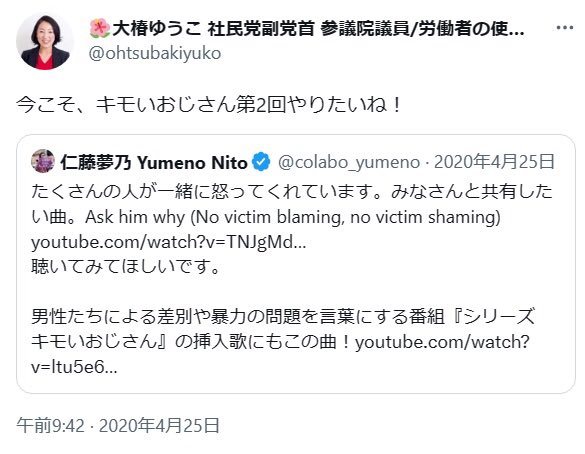Screen dimensions: 585x454
Task: Open the @colabo_yumeno handle
Action: (349, 163)
